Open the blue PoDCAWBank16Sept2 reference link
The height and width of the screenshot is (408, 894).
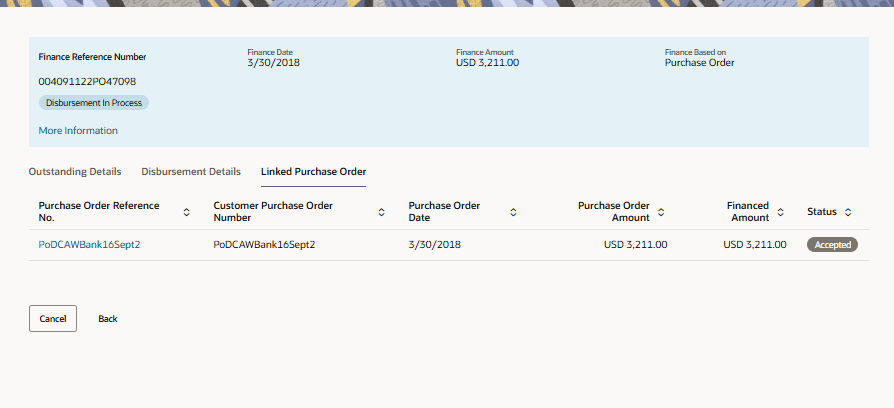[x=90, y=245]
